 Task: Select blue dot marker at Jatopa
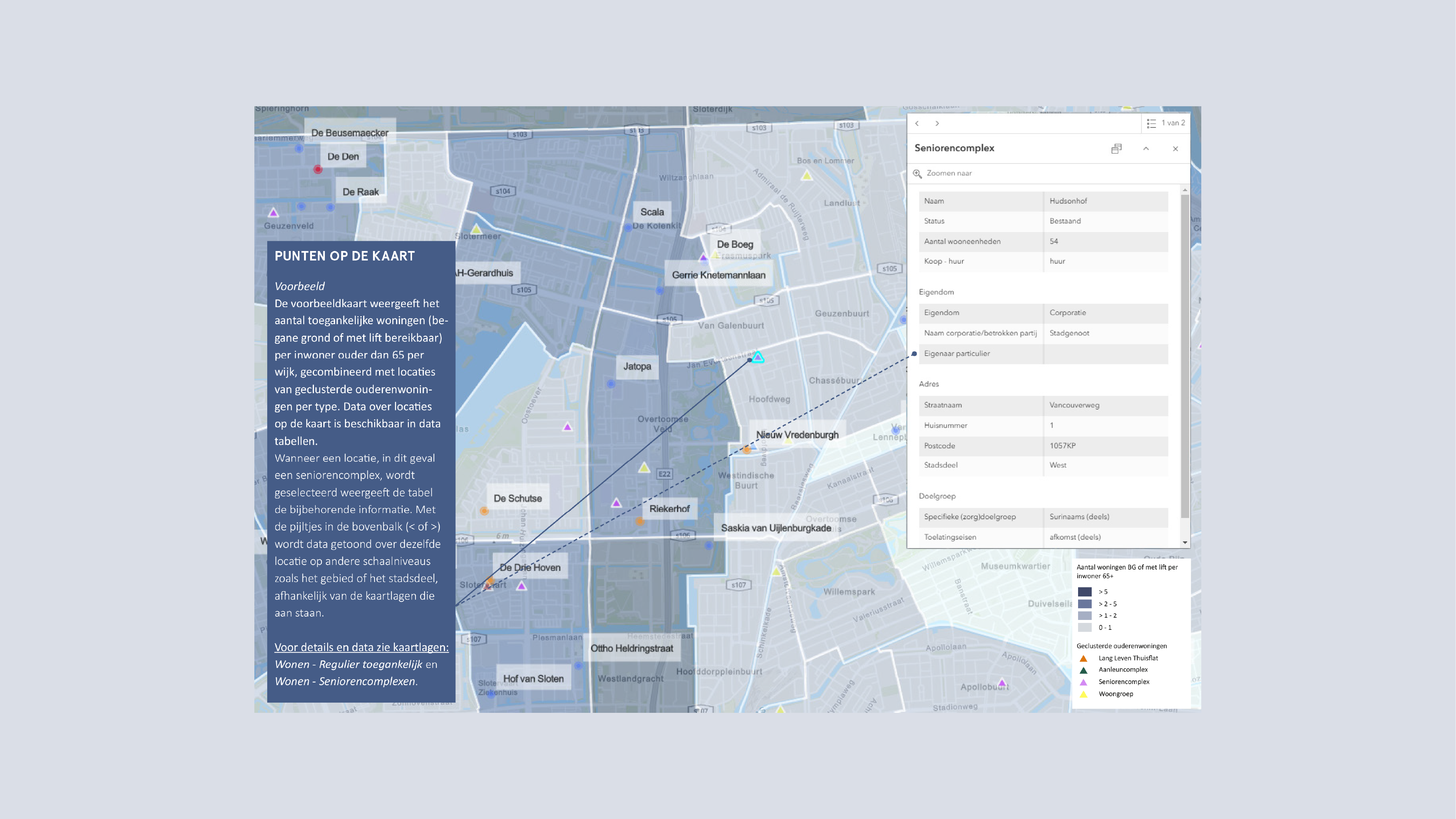pos(611,384)
